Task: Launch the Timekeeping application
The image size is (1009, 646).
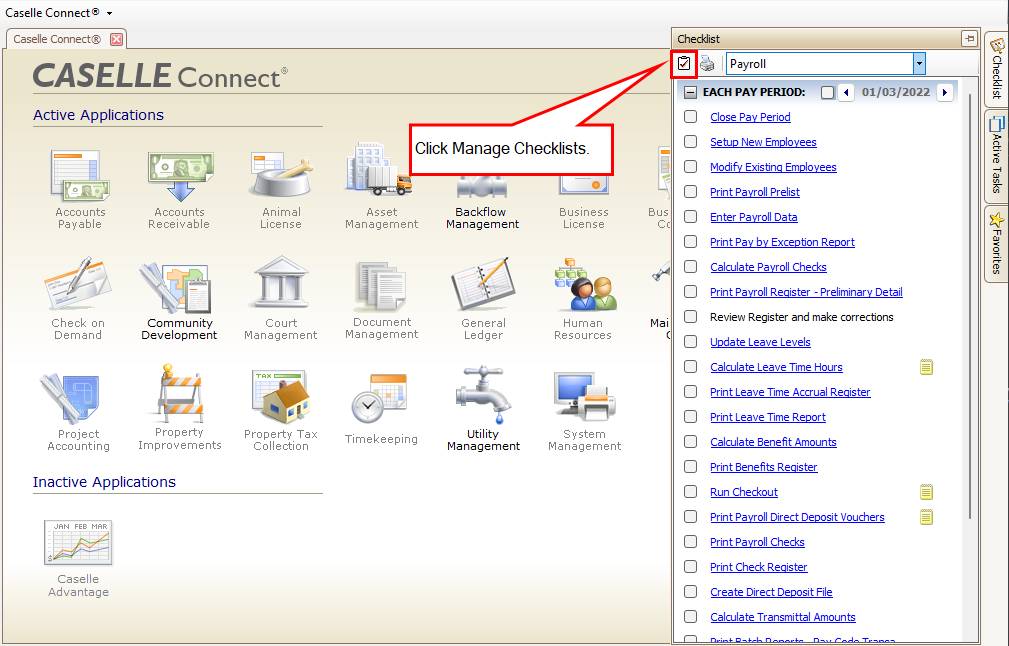Action: 381,409
